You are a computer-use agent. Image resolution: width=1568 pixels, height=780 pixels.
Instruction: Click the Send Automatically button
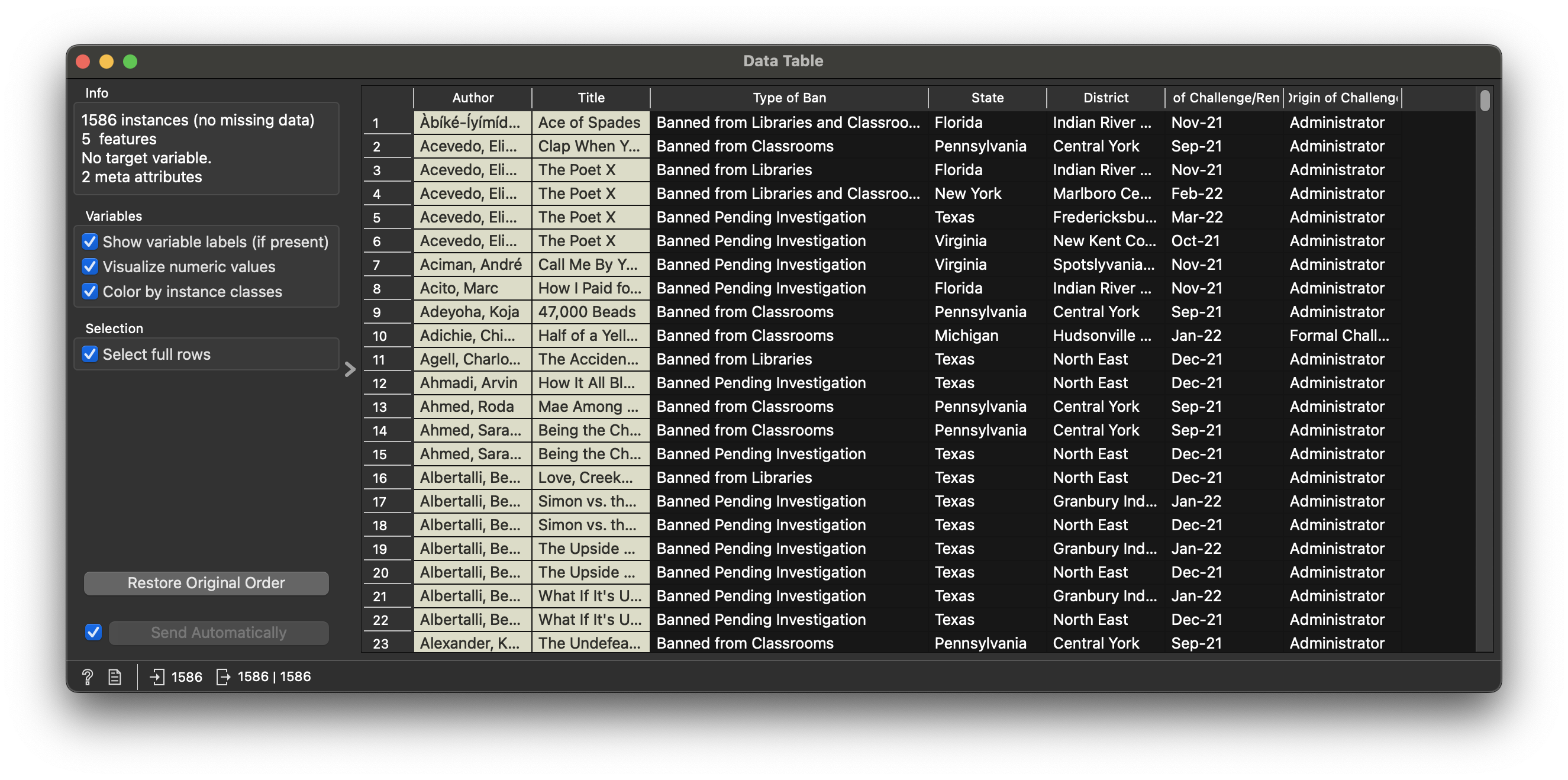coord(218,632)
